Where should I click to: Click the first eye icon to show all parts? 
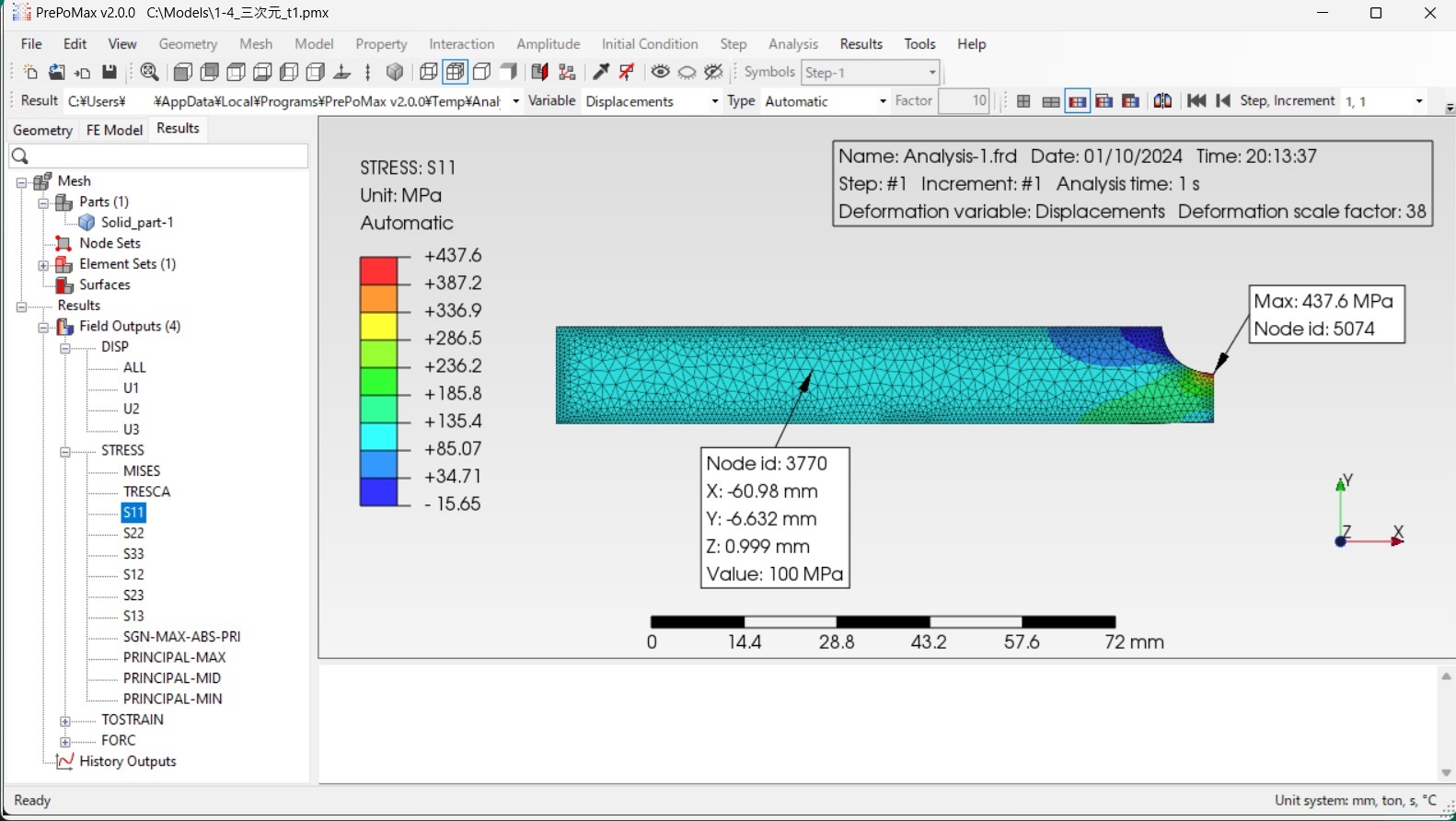point(660,73)
